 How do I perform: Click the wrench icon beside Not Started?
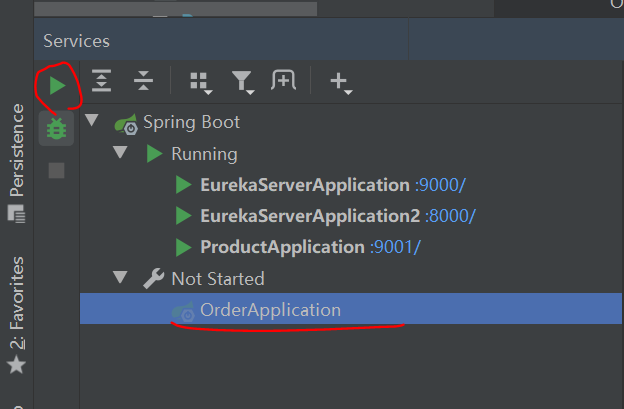coord(154,278)
